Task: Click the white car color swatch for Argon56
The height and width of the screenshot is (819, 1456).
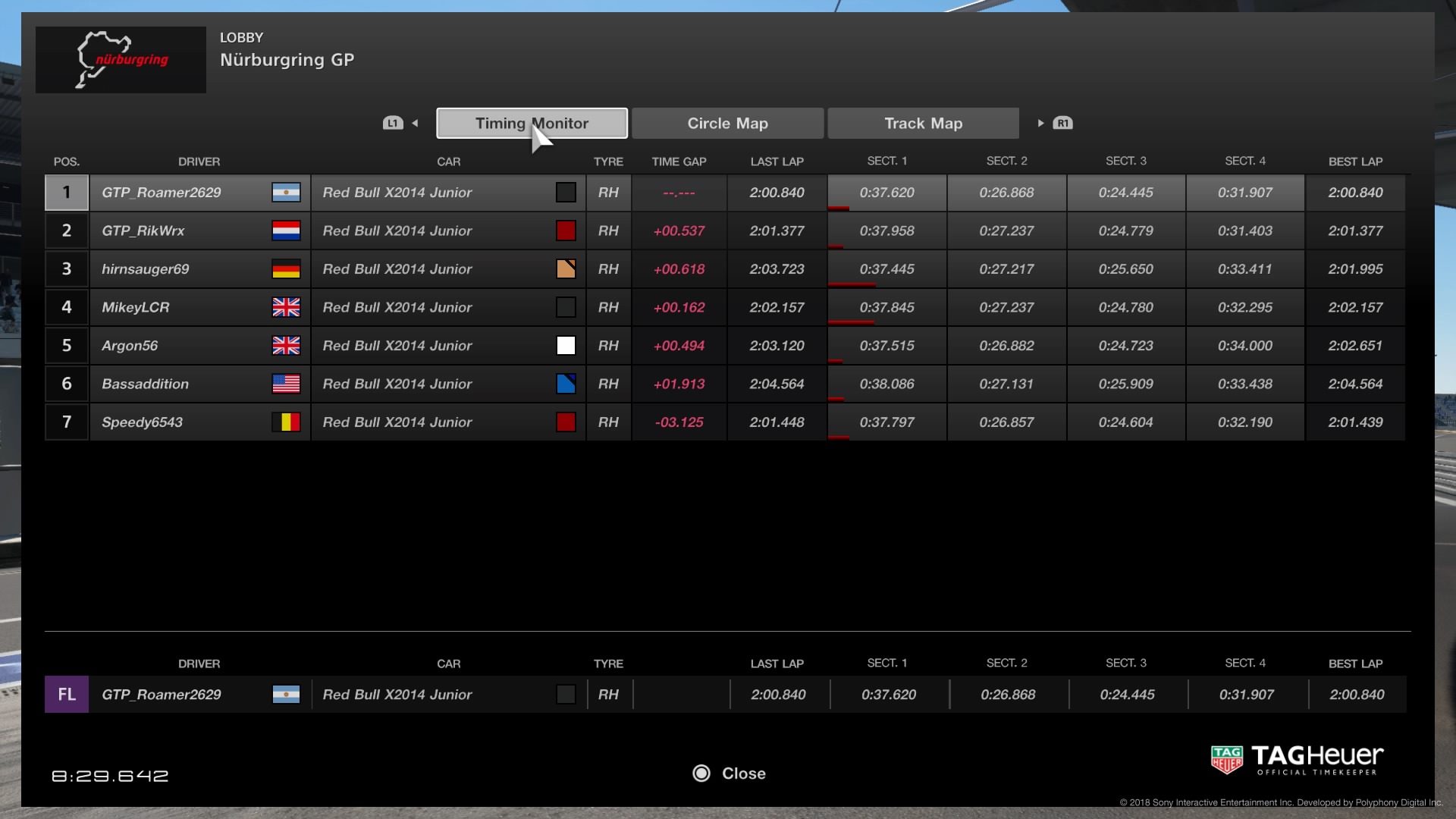Action: (x=566, y=346)
